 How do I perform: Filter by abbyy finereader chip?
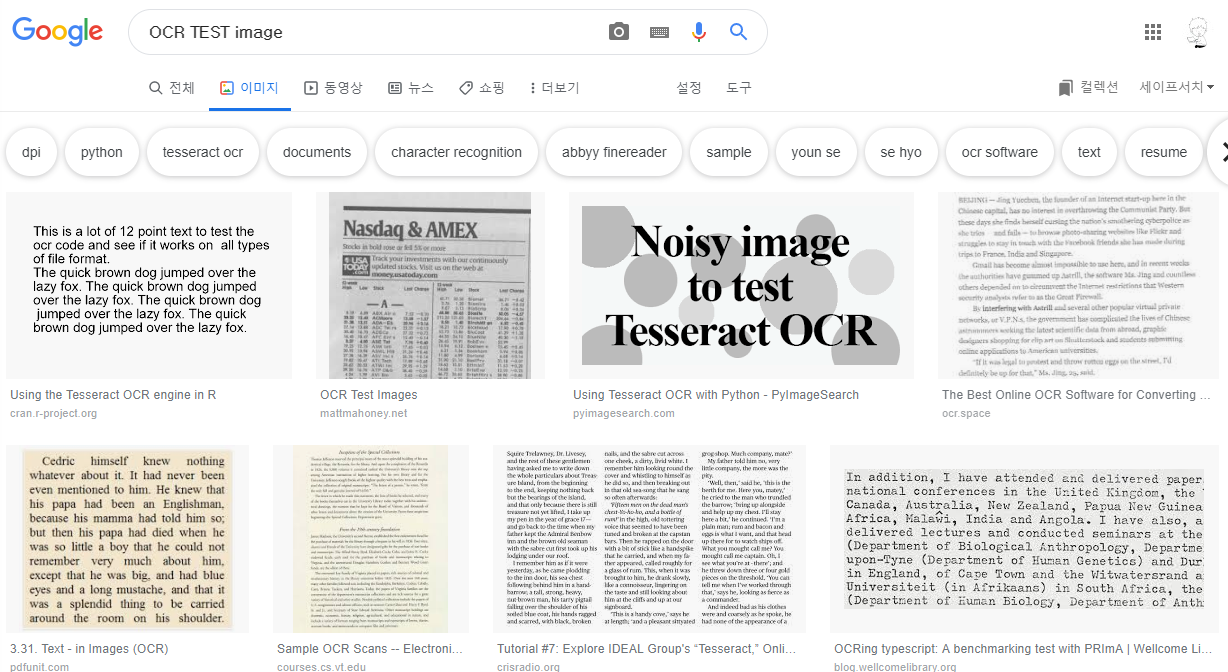614,152
